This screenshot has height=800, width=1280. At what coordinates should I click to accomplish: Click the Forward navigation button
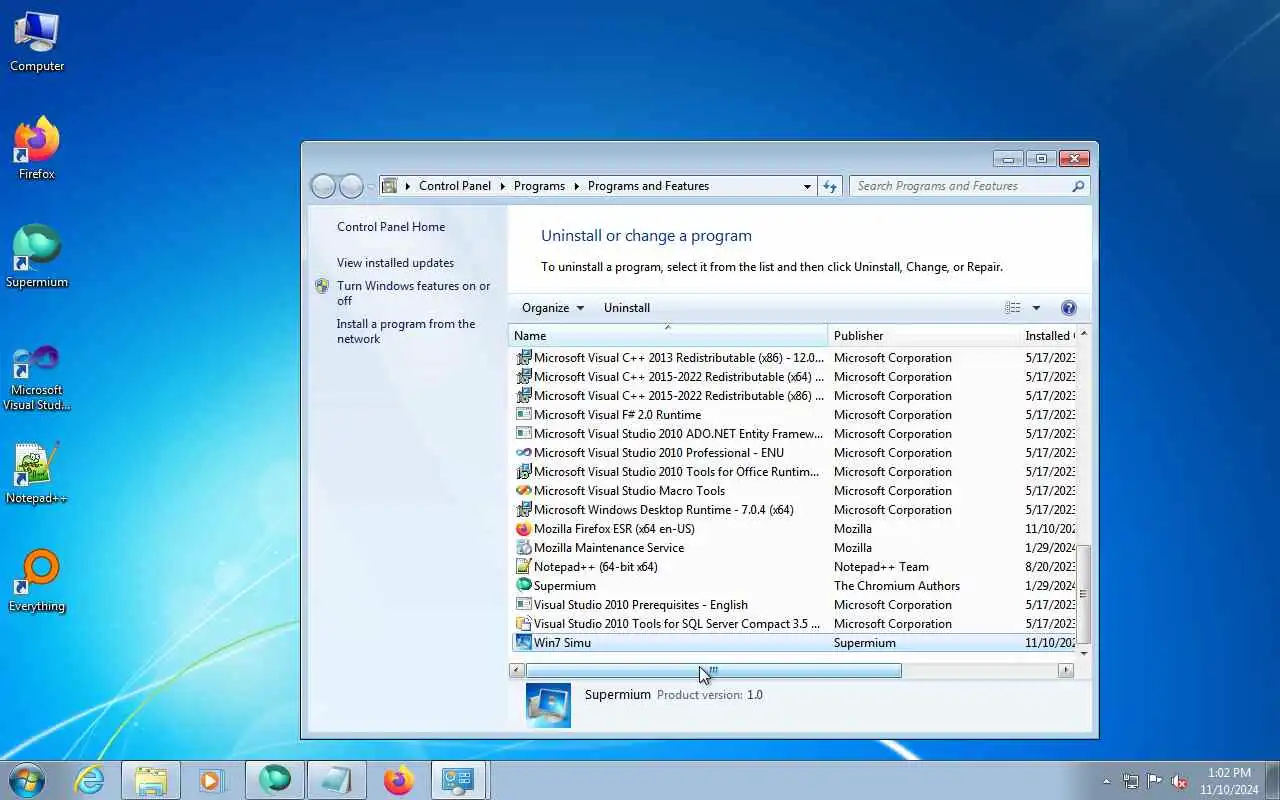[351, 186]
